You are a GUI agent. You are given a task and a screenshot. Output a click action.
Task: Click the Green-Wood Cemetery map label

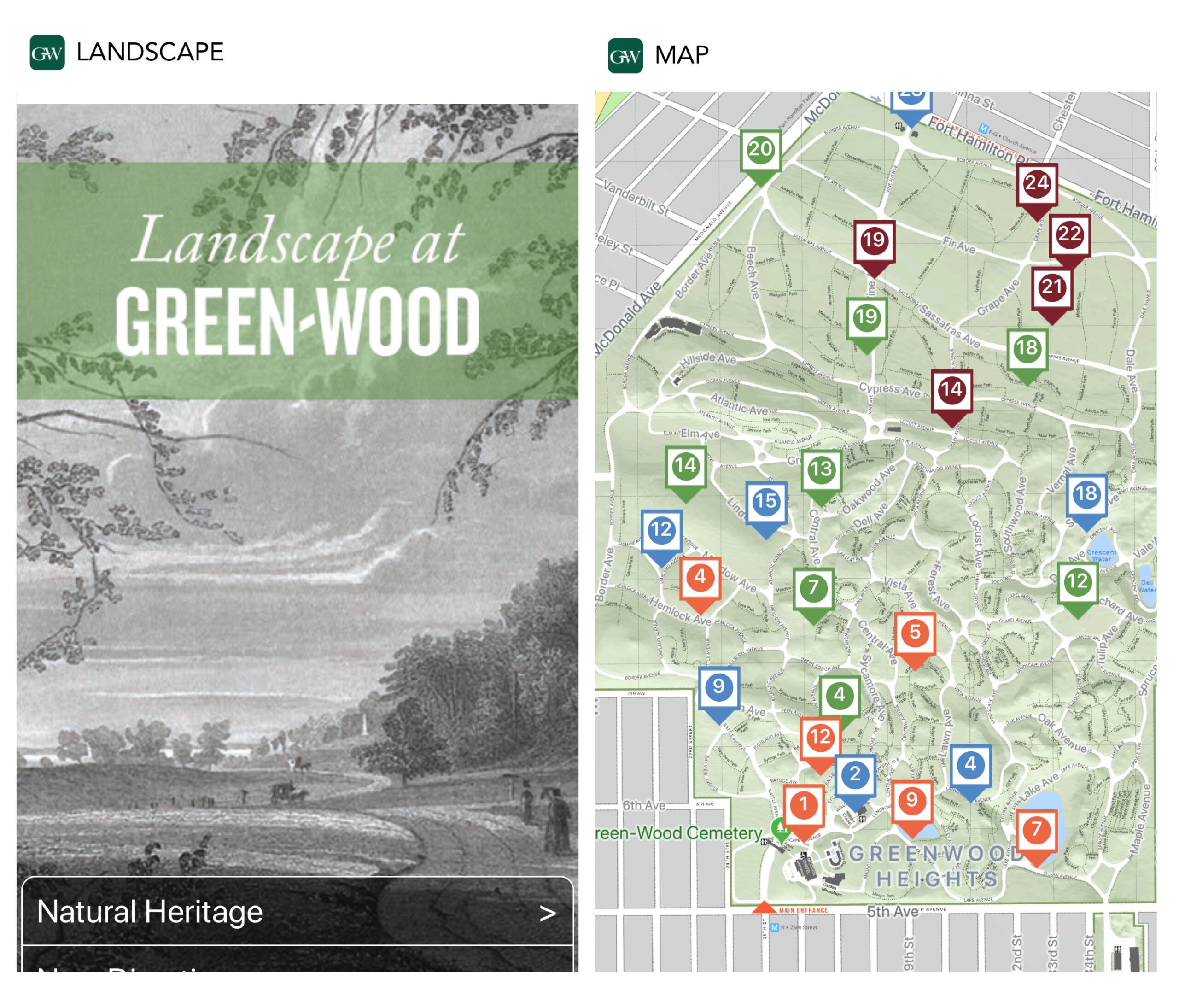click(x=678, y=833)
